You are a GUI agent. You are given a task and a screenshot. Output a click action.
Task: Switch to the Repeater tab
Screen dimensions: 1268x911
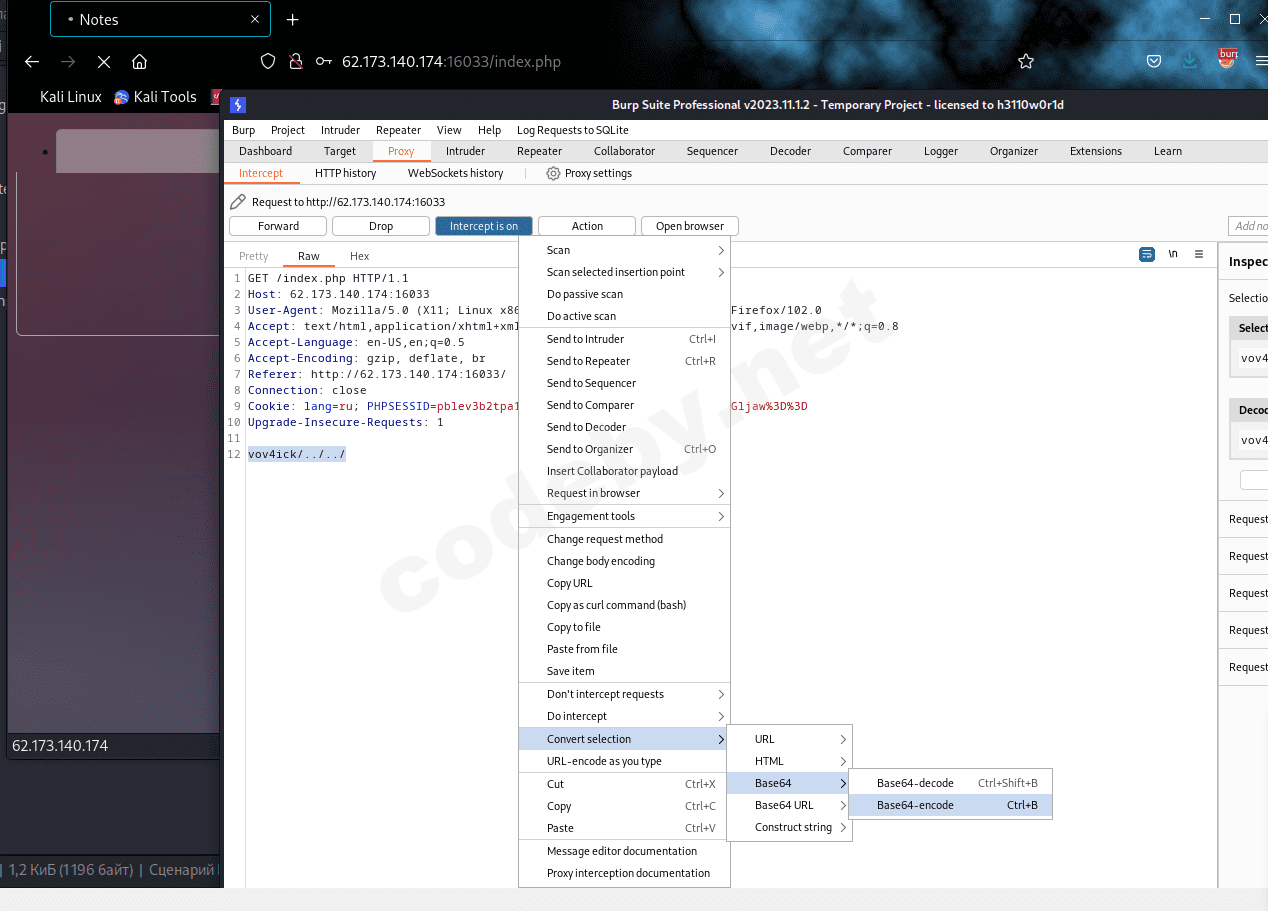pos(539,151)
